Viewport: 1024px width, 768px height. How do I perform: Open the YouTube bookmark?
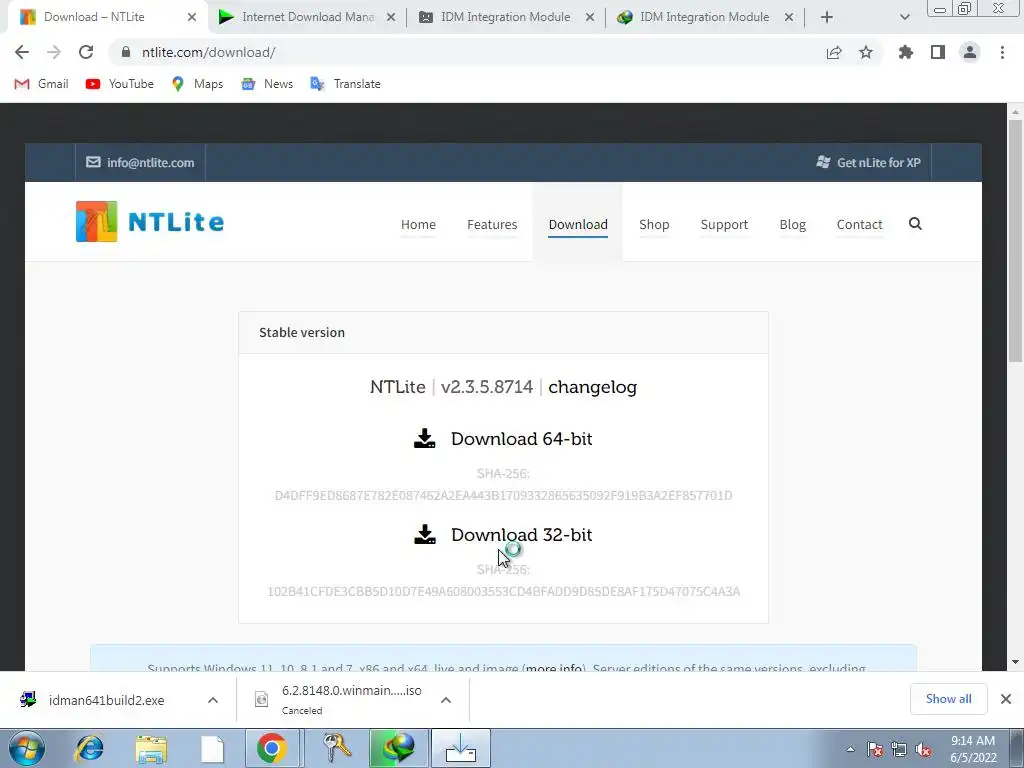pos(120,84)
